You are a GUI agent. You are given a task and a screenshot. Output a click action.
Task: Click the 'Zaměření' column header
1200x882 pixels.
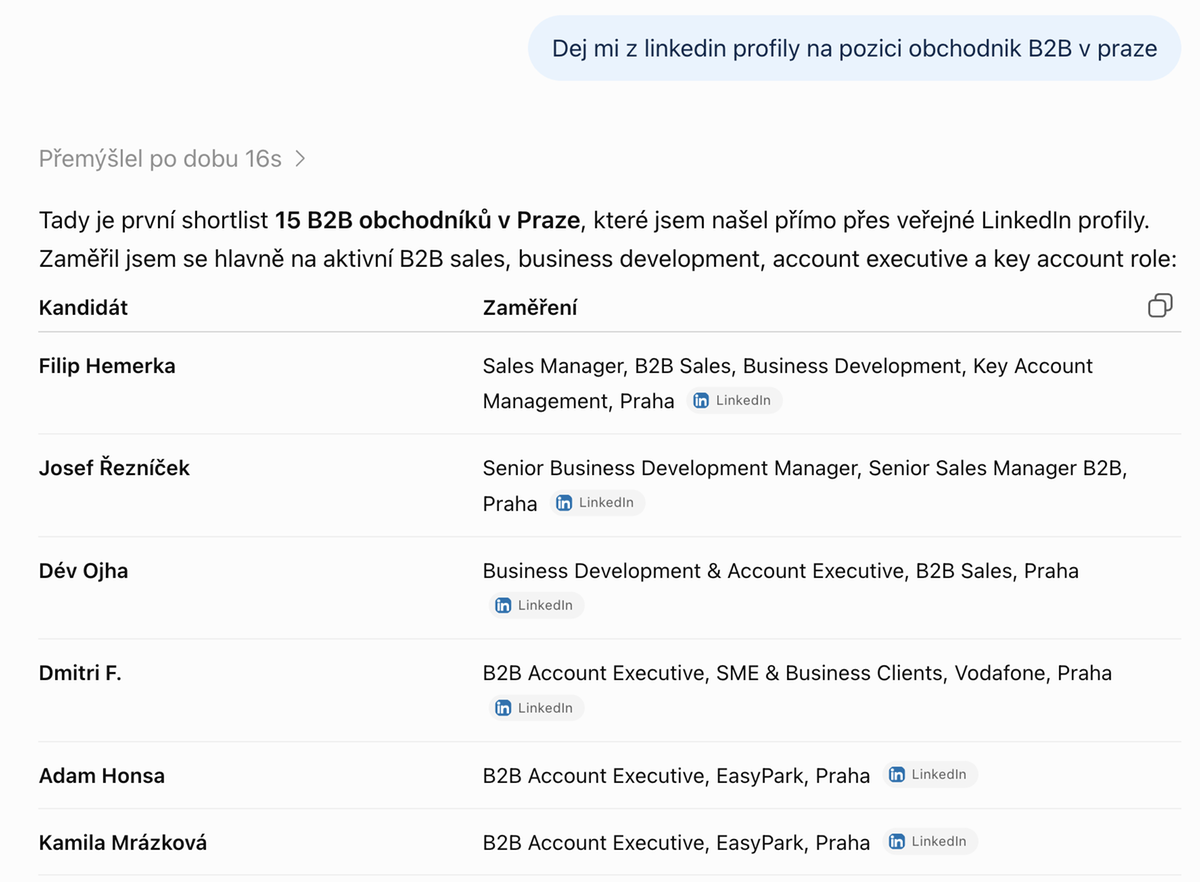click(530, 307)
